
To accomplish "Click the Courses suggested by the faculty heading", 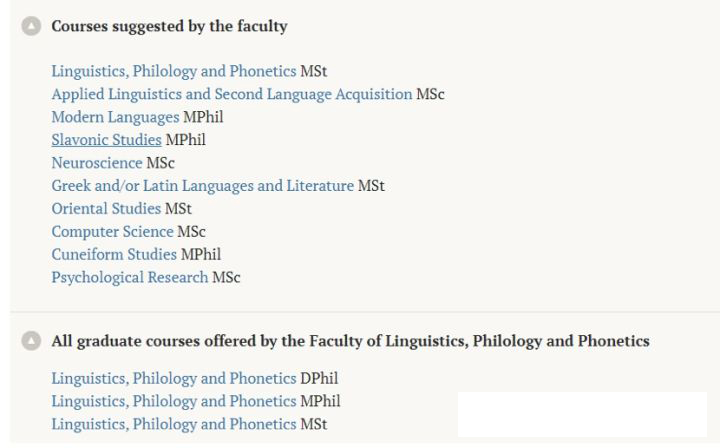I will pyautogui.click(x=169, y=27).
